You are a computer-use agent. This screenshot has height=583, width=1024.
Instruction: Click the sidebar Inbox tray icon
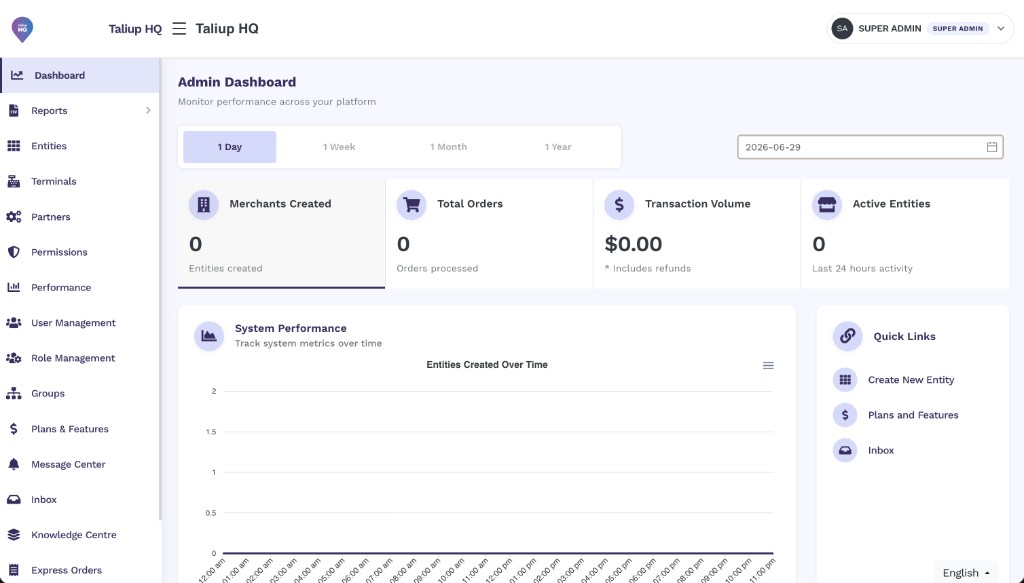click(x=14, y=499)
